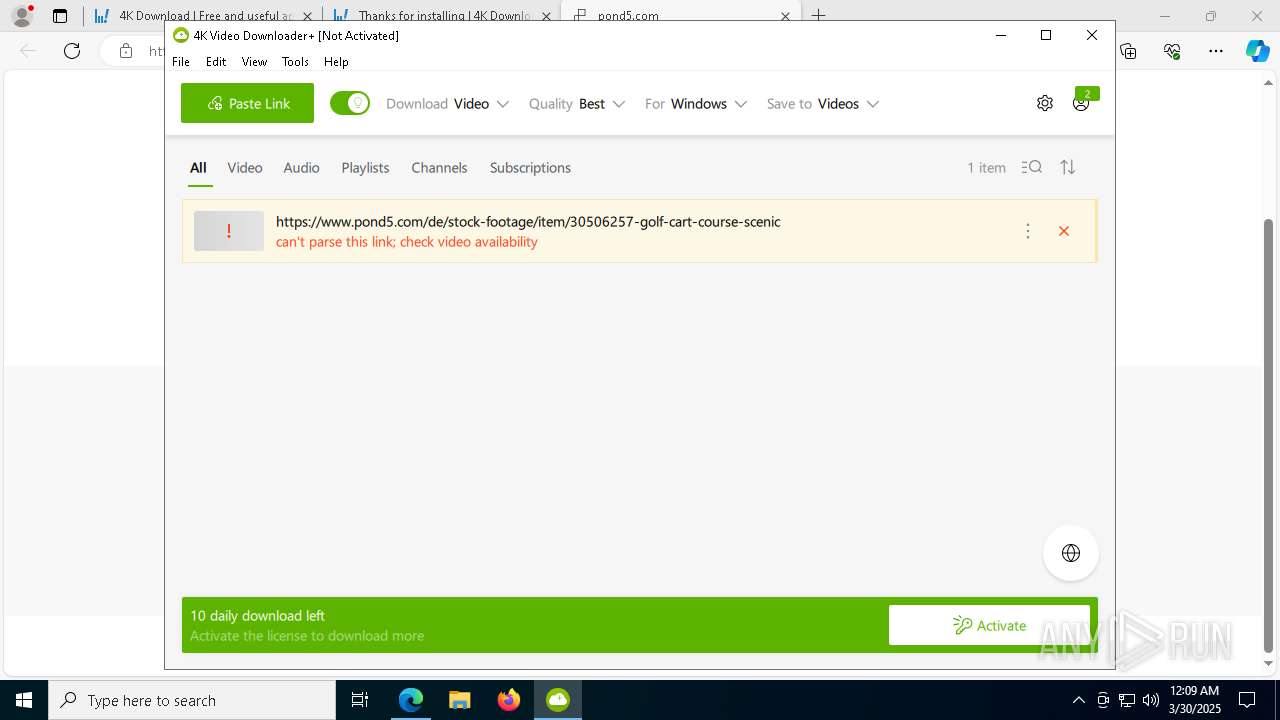This screenshot has width=1280, height=720.
Task: Expand the Quality Best dropdown
Action: (x=577, y=104)
